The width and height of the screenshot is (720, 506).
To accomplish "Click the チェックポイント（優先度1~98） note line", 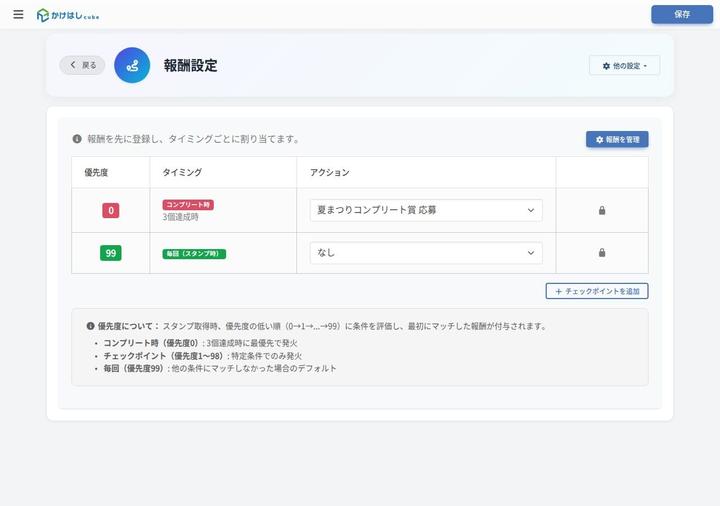I will (x=202, y=356).
